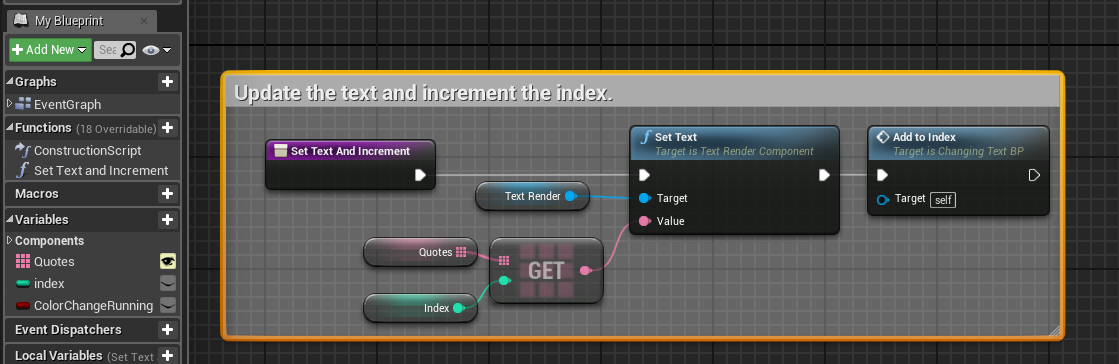1119x364 pixels.
Task: Click the Set Text exec output pin
Action: point(824,175)
